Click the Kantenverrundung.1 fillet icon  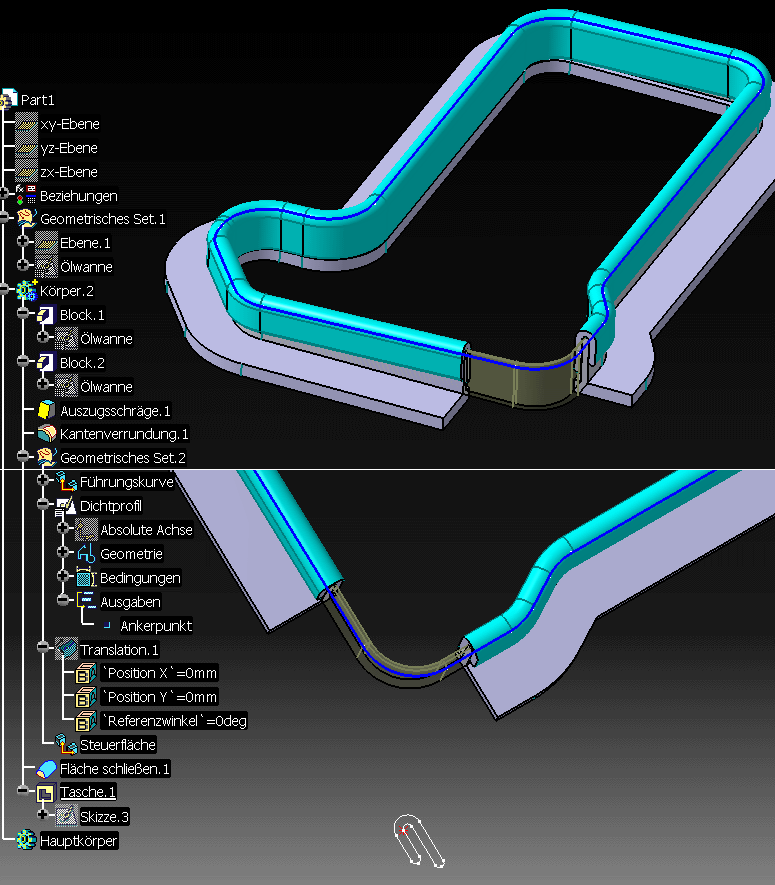point(46,433)
